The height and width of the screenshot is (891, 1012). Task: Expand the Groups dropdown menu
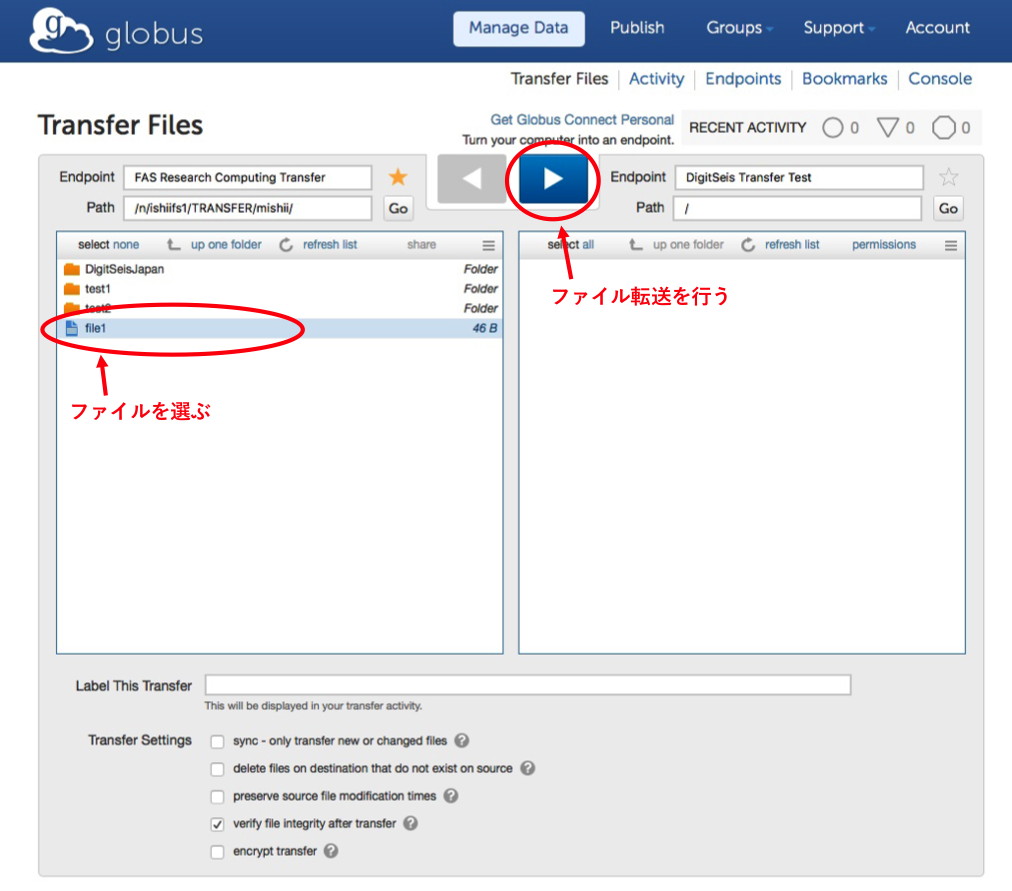point(739,28)
